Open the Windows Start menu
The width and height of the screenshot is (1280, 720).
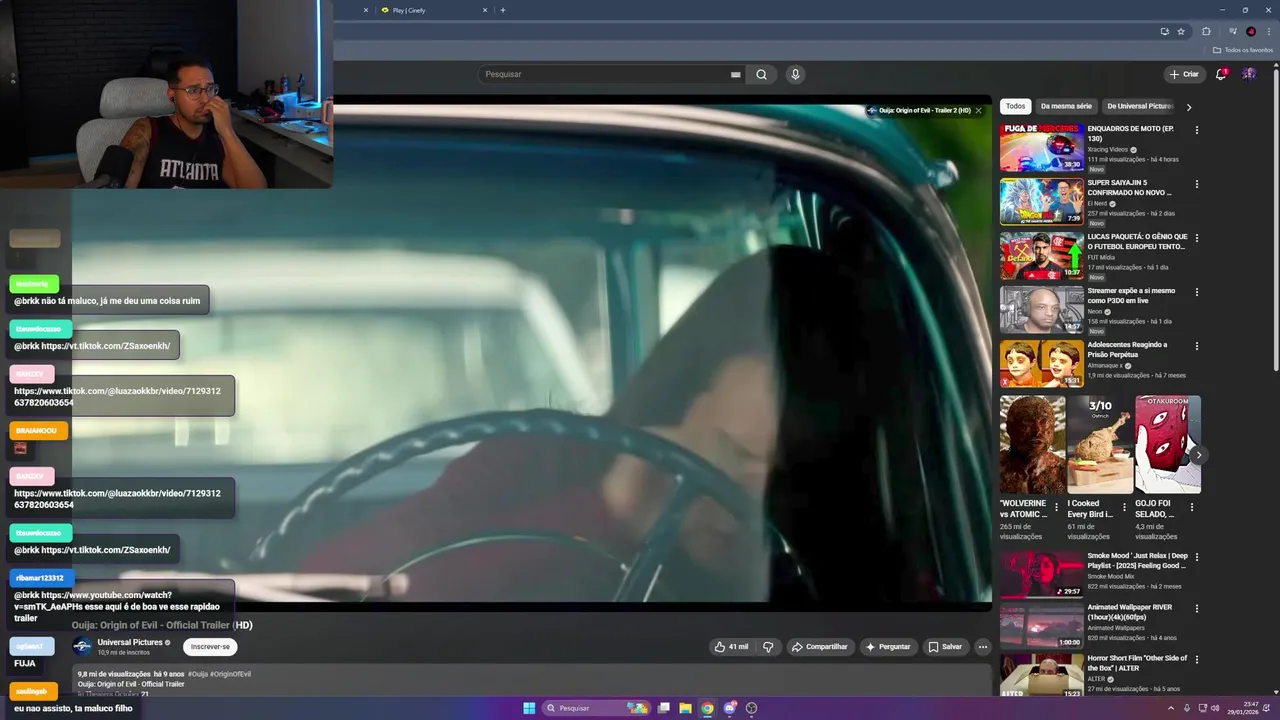pyautogui.click(x=529, y=708)
